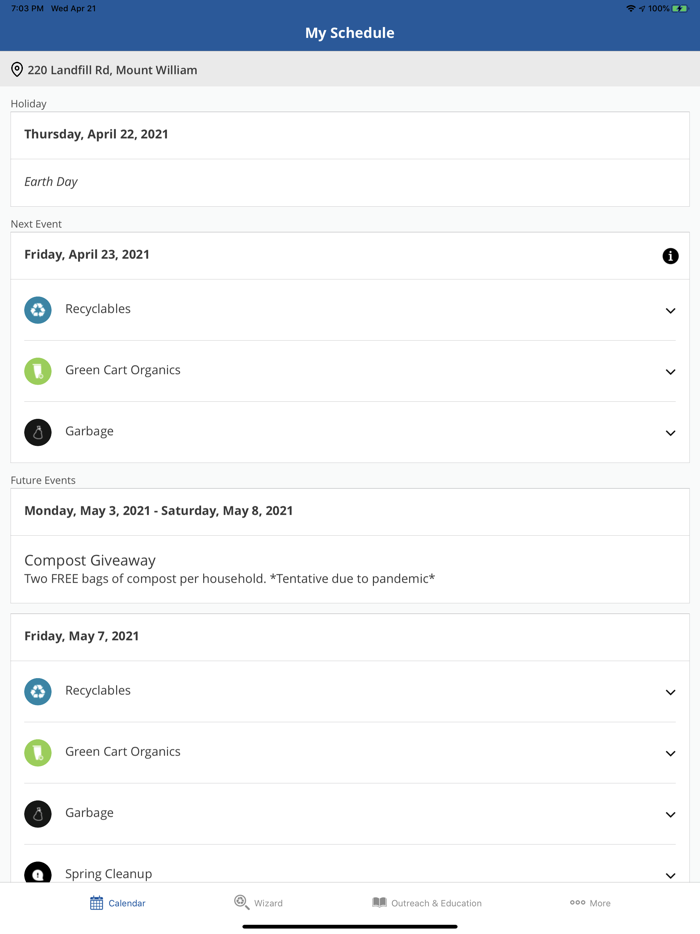Switch to the Wizard tab
Image resolution: width=700 pixels, height=934 pixels.
point(258,903)
